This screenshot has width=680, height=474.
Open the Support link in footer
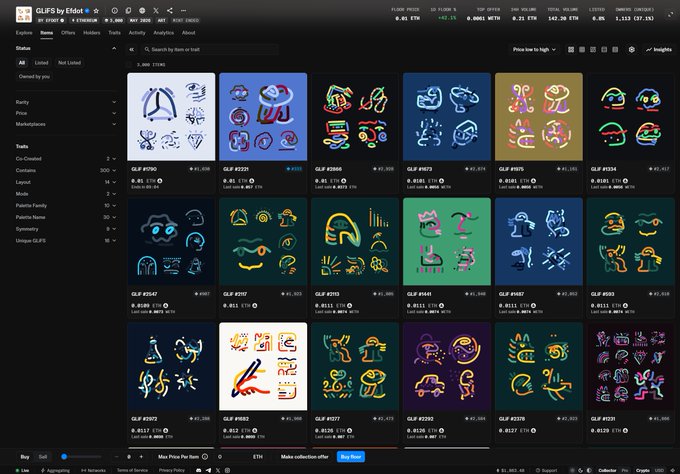pyautogui.click(x=546, y=470)
